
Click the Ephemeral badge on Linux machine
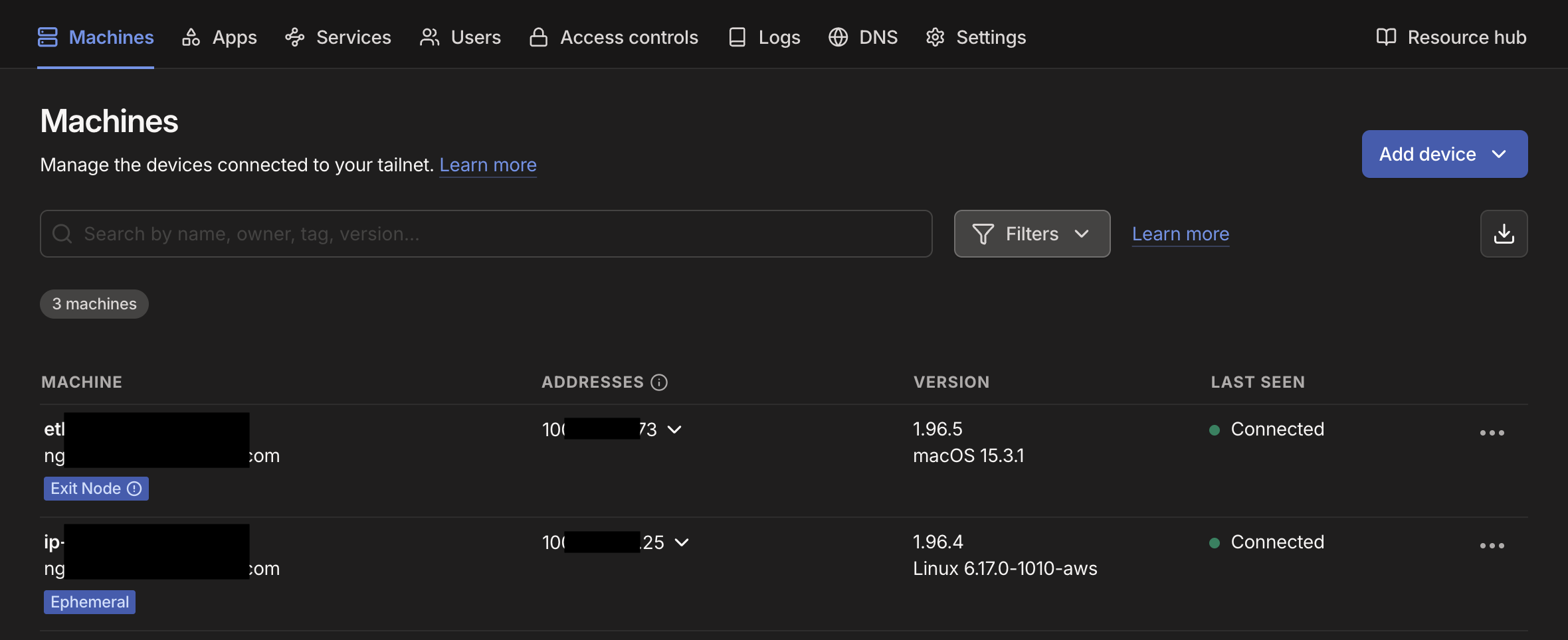coord(90,602)
